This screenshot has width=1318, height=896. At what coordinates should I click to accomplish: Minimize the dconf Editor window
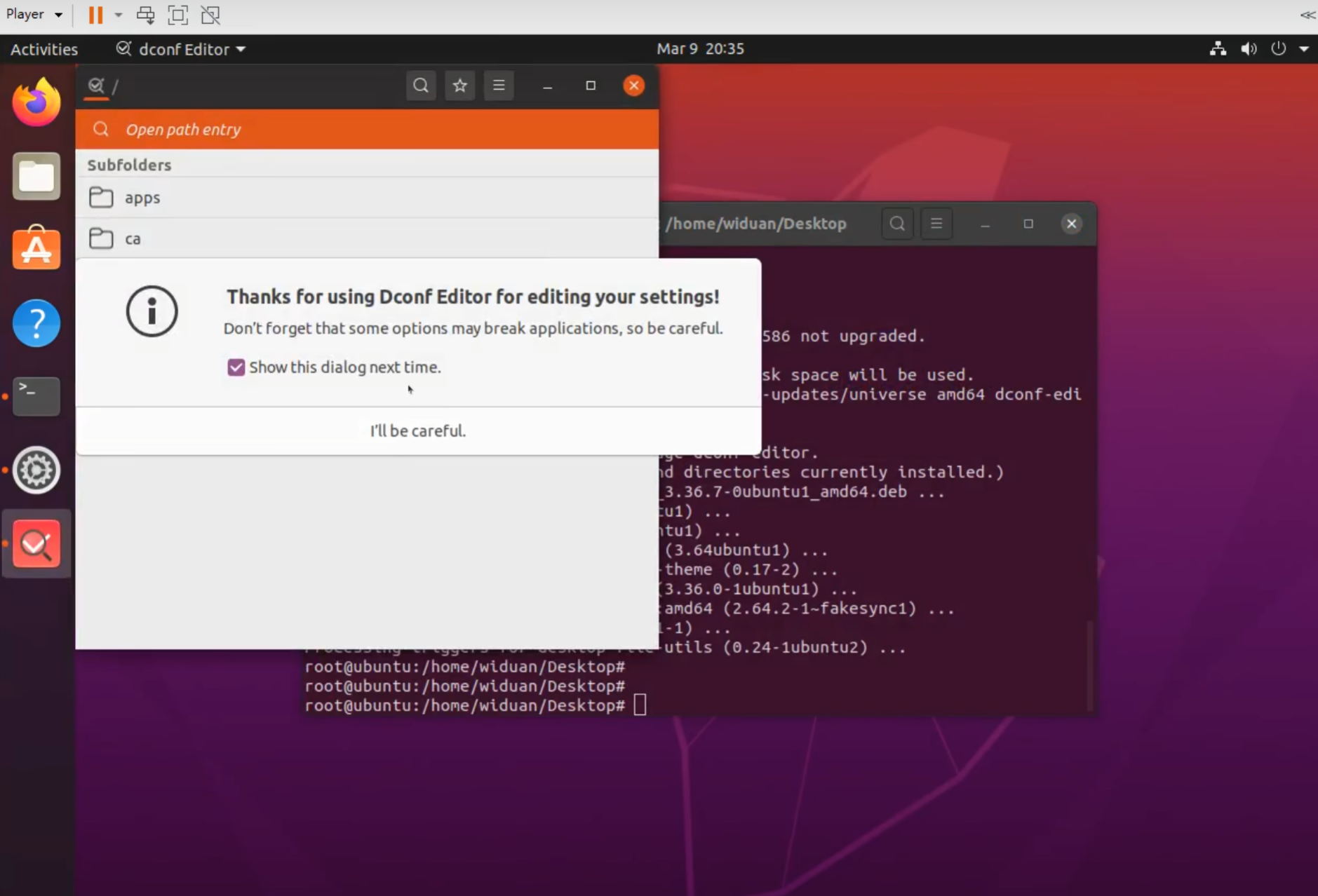(x=548, y=86)
